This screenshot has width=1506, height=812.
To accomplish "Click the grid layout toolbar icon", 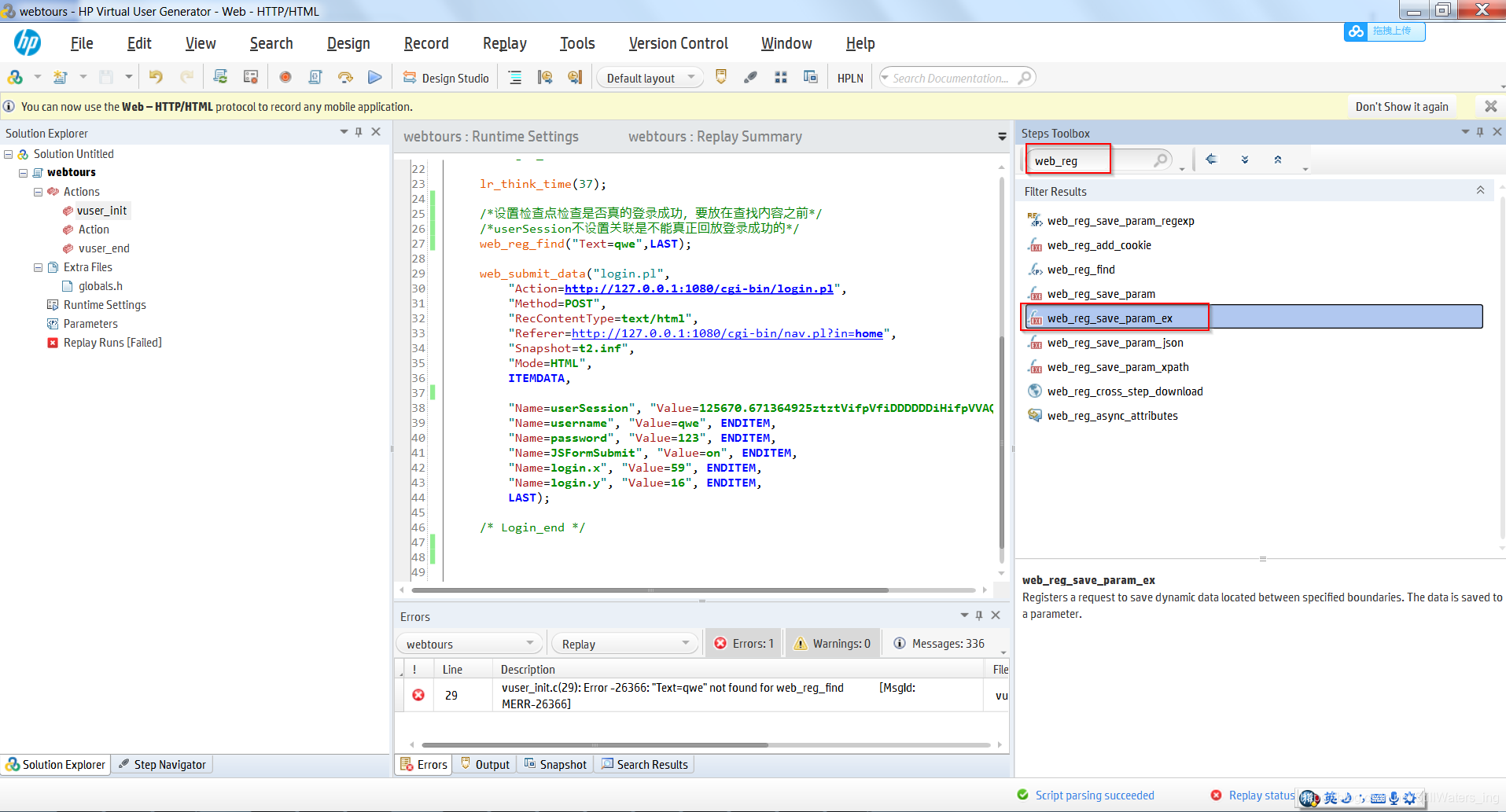I will pos(781,77).
